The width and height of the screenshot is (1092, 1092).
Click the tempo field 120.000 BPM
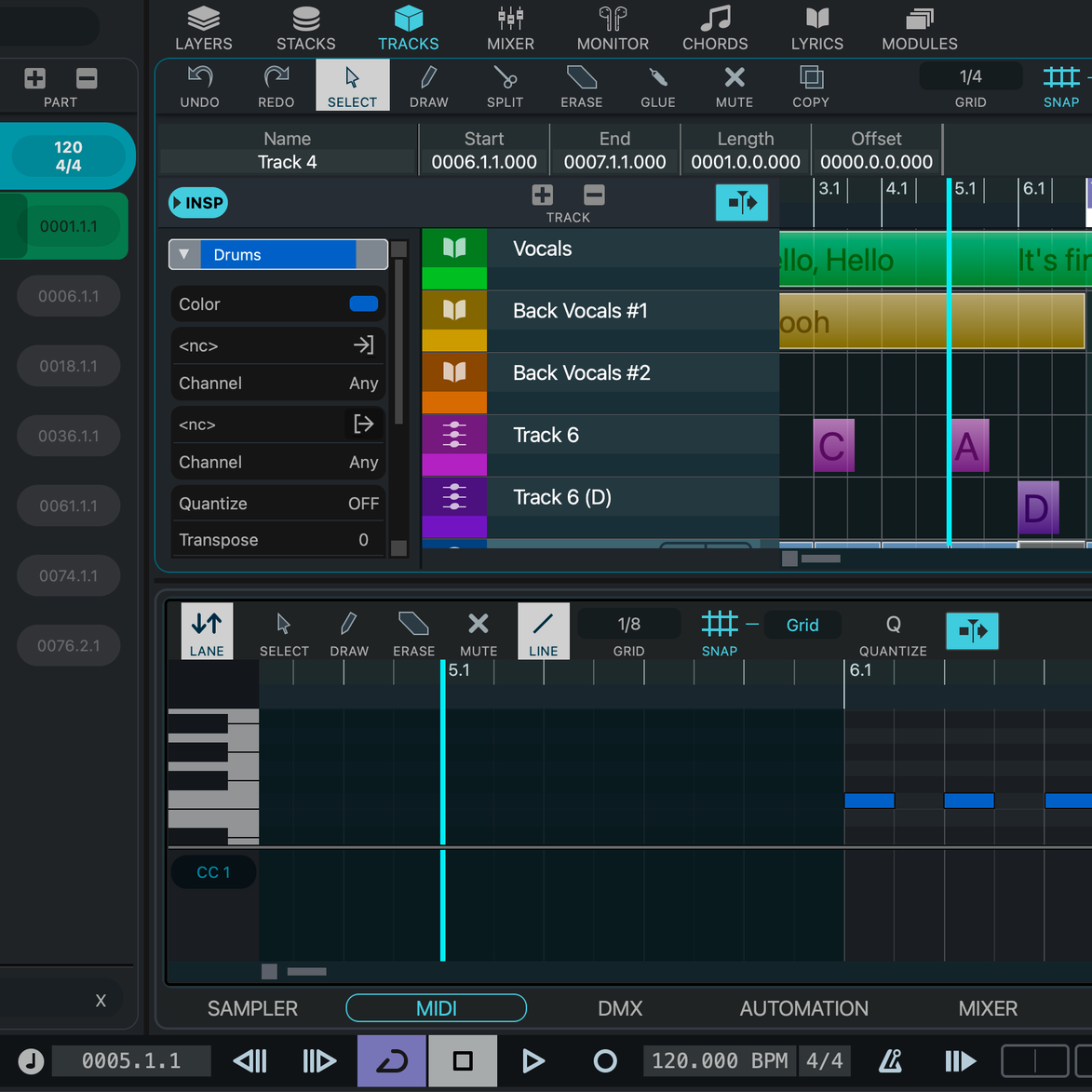coord(720,1060)
